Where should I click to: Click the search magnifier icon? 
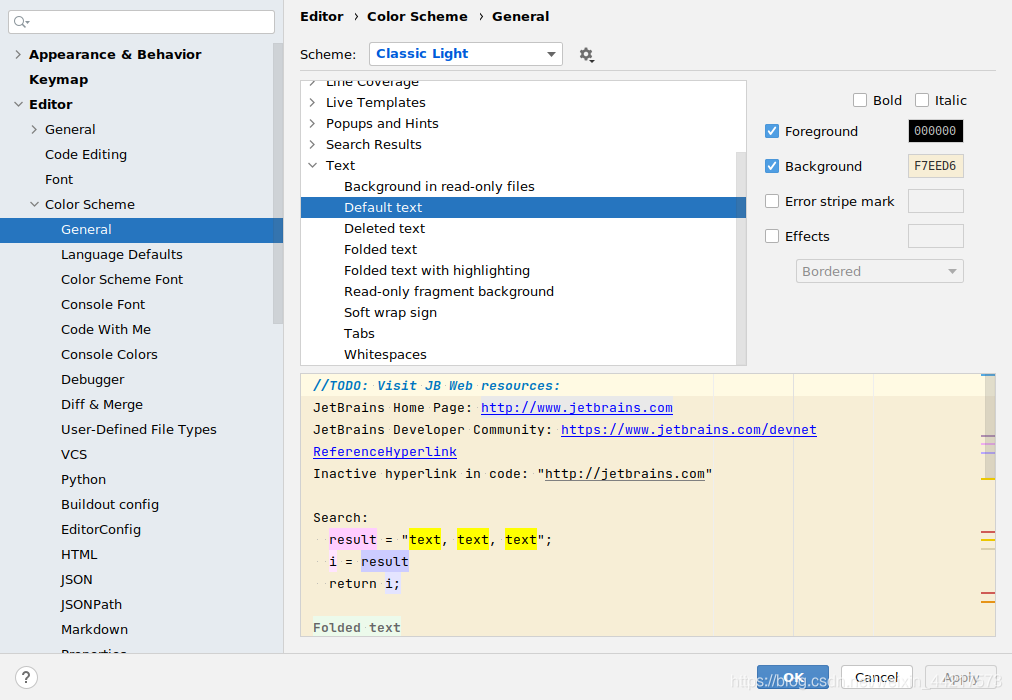tap(21, 22)
